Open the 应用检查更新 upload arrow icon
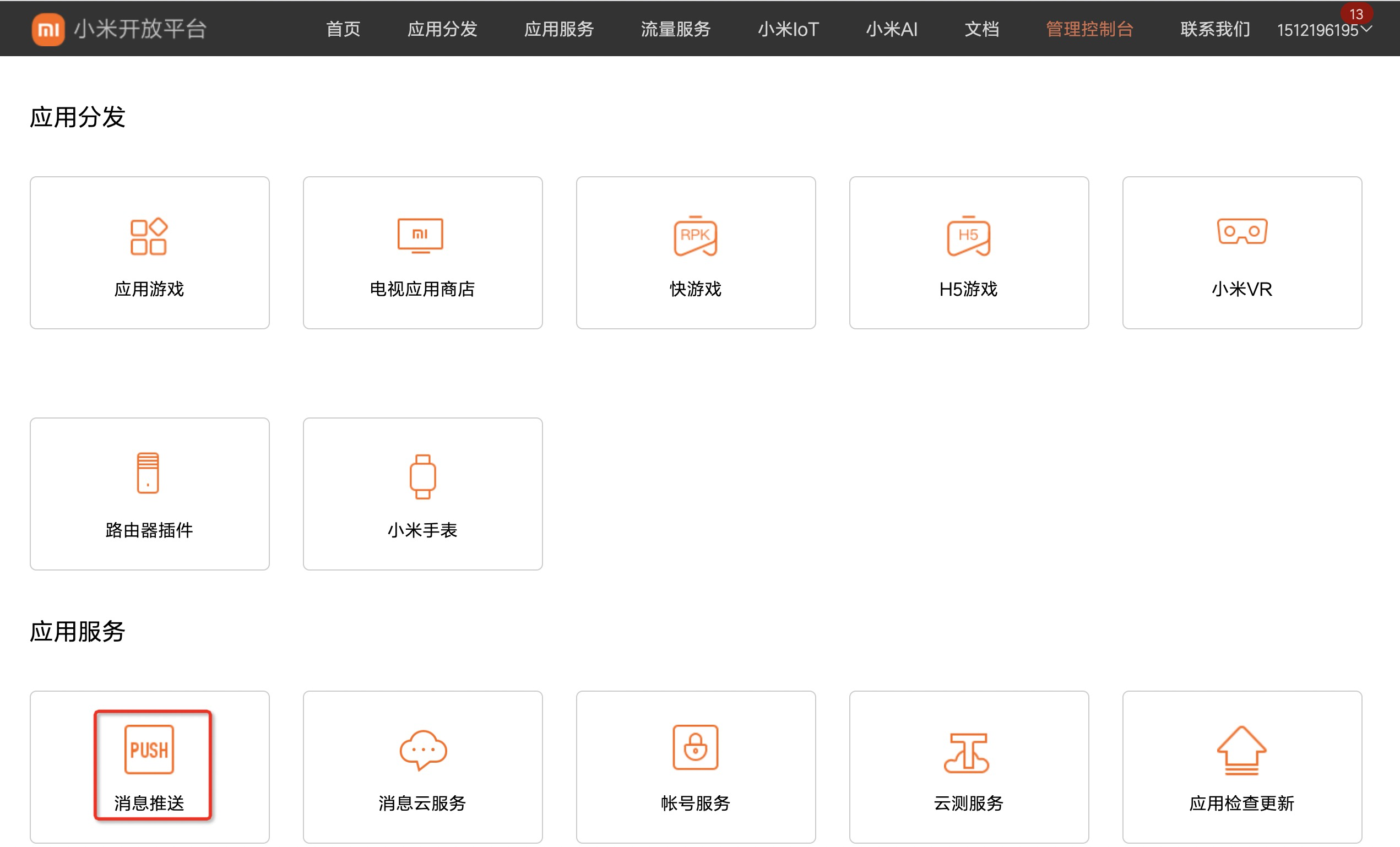The image size is (1400, 847). tap(1241, 751)
